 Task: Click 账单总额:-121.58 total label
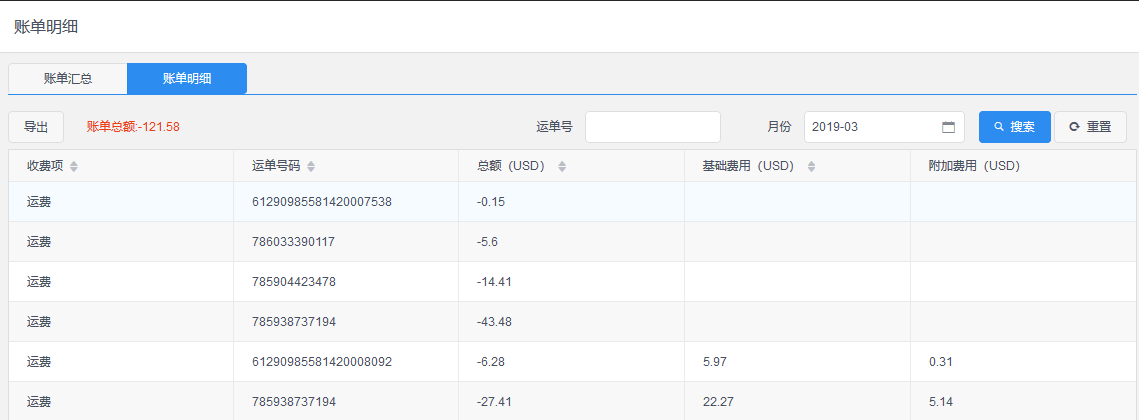[133, 127]
